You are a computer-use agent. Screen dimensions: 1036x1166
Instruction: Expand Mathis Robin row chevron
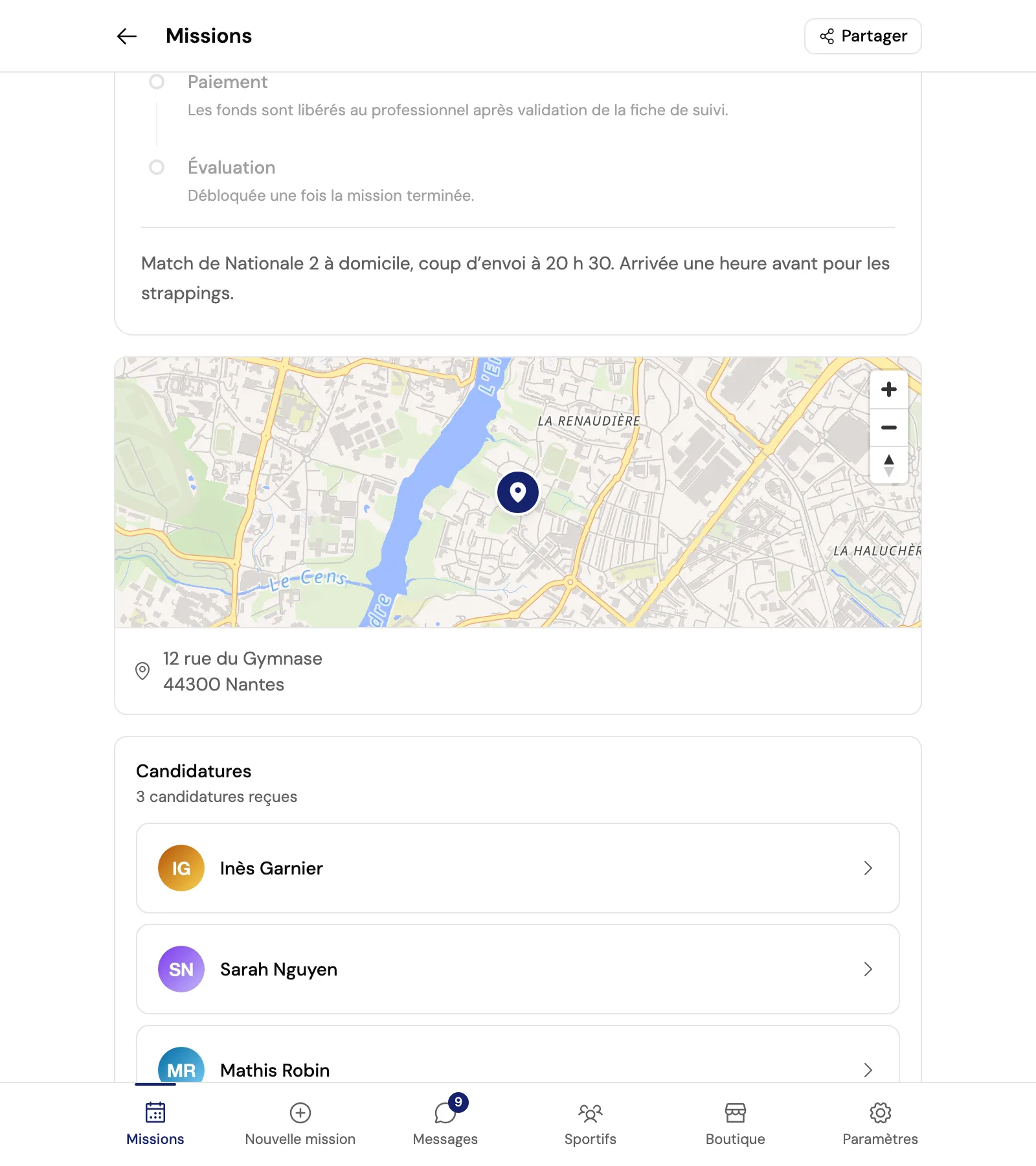[x=868, y=1070]
